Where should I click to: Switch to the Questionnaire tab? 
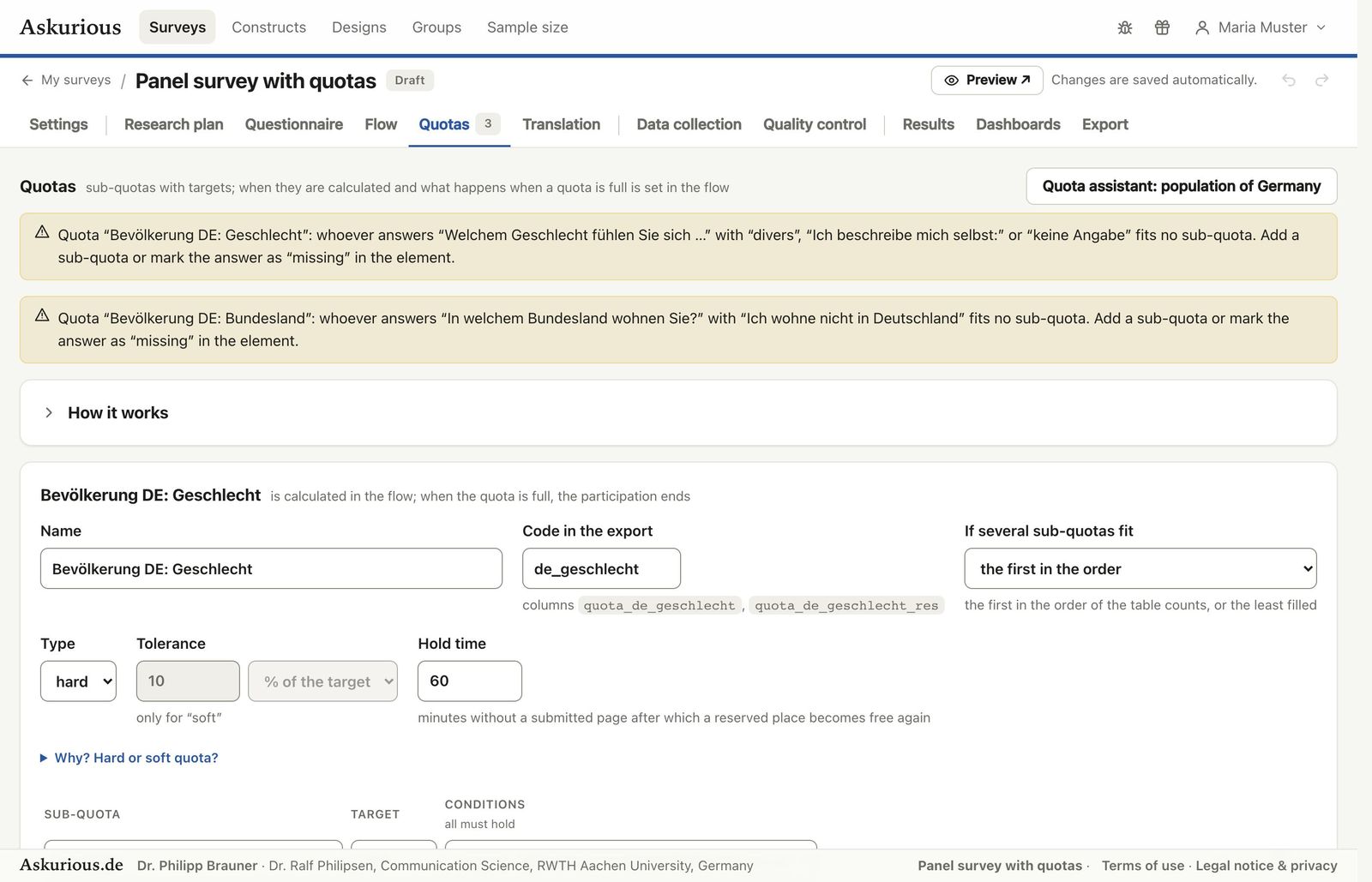294,124
